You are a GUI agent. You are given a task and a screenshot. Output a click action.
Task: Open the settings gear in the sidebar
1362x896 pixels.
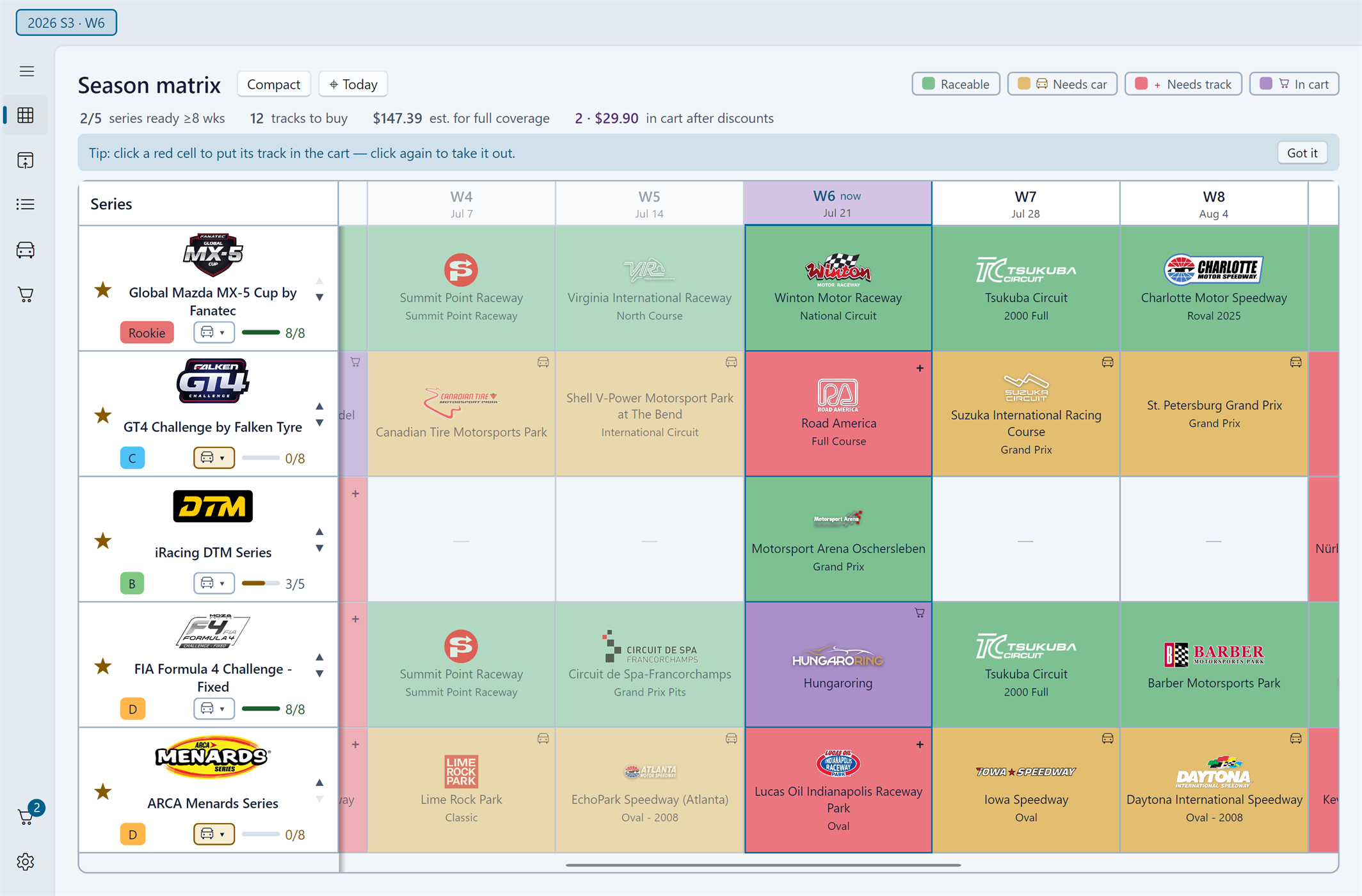[x=26, y=861]
